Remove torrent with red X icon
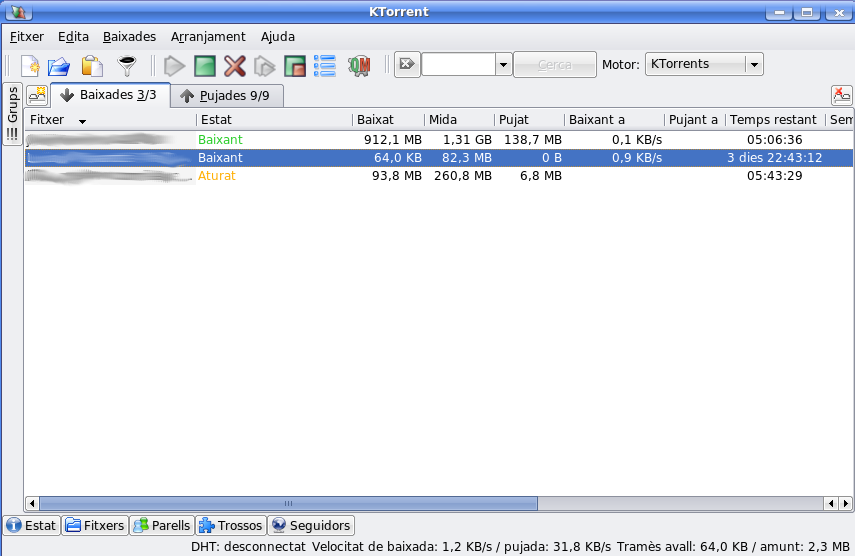 [235, 66]
